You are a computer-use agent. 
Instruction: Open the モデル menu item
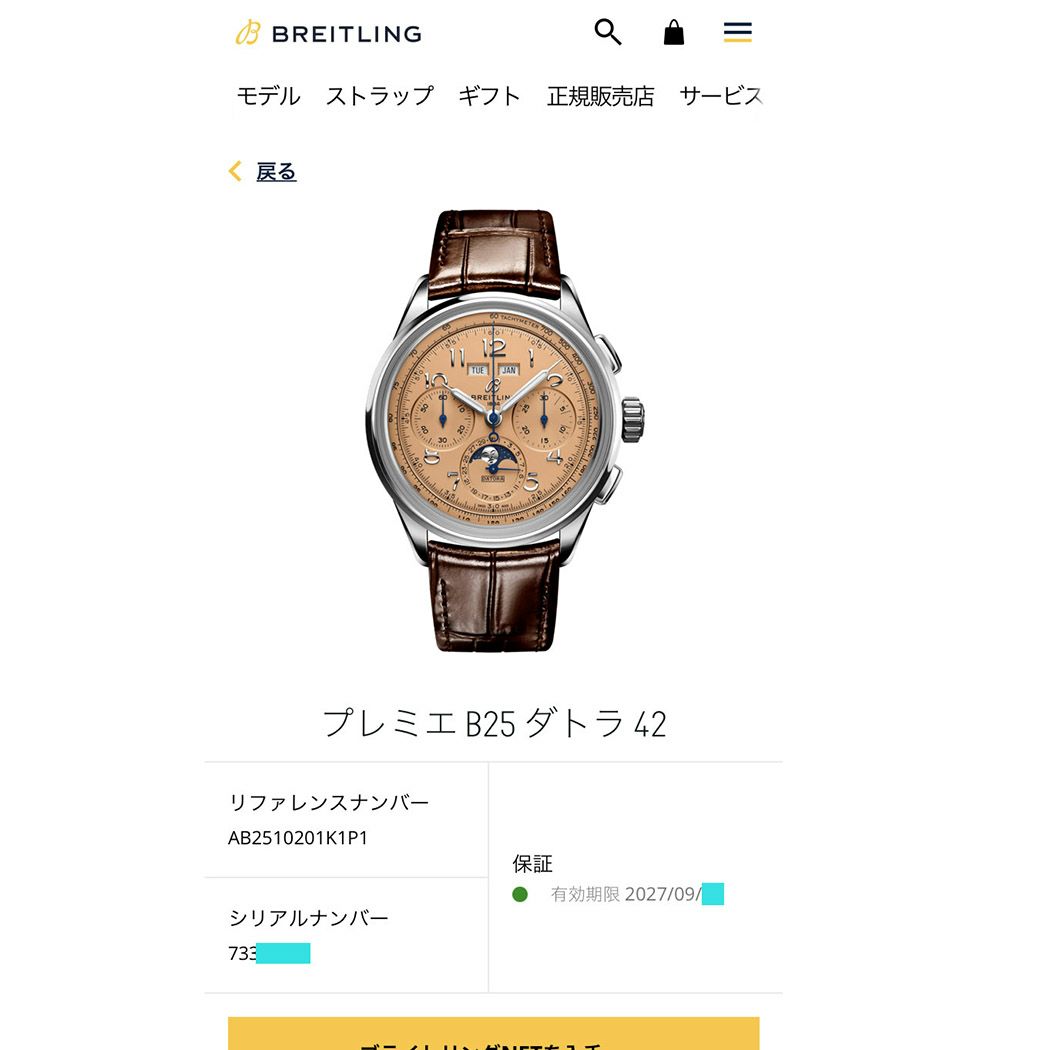coord(269,96)
